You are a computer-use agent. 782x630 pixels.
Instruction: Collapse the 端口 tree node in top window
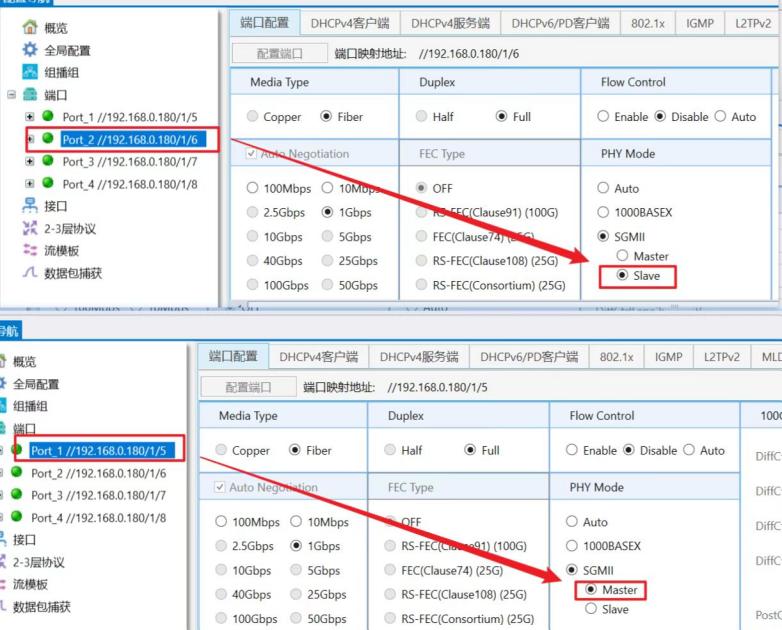coord(11,94)
